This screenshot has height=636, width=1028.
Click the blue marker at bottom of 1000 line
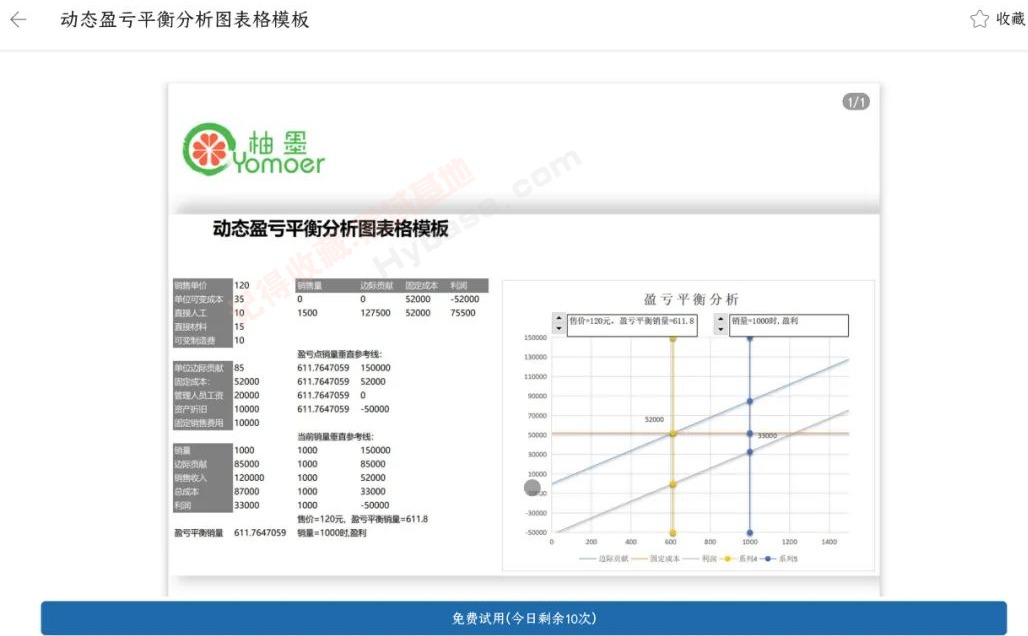(749, 533)
